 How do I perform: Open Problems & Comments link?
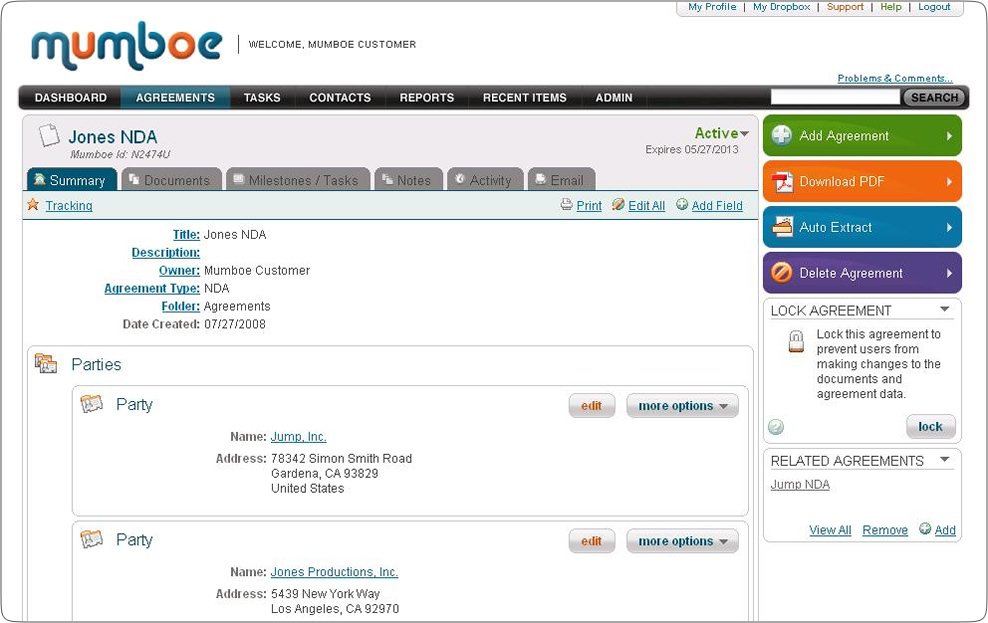895,78
